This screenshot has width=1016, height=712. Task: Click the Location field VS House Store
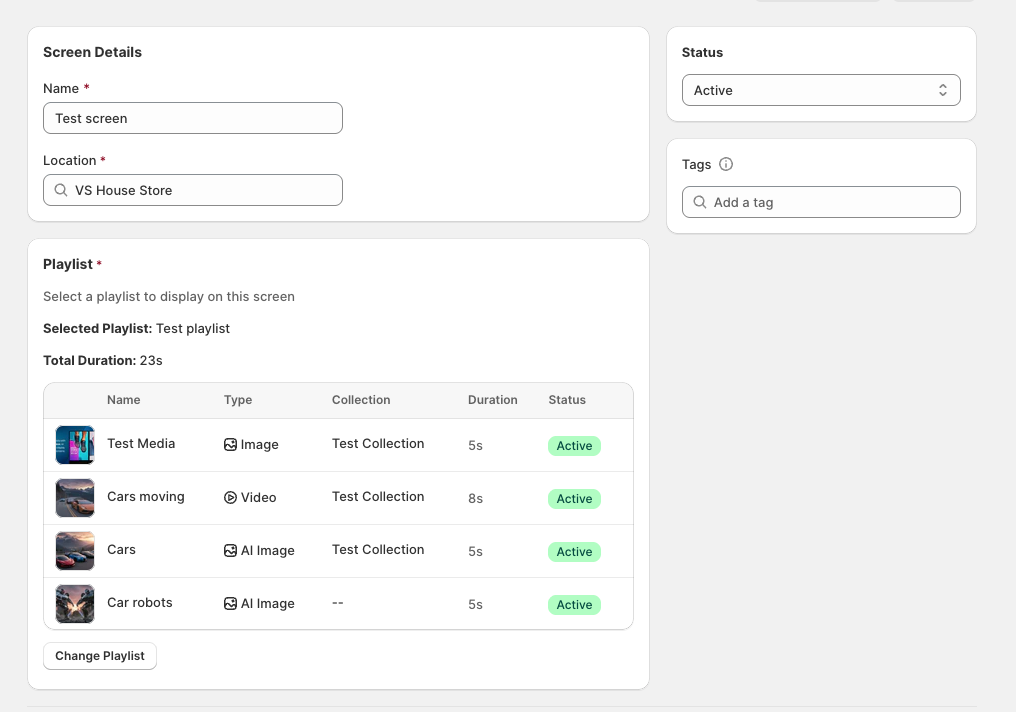click(192, 190)
